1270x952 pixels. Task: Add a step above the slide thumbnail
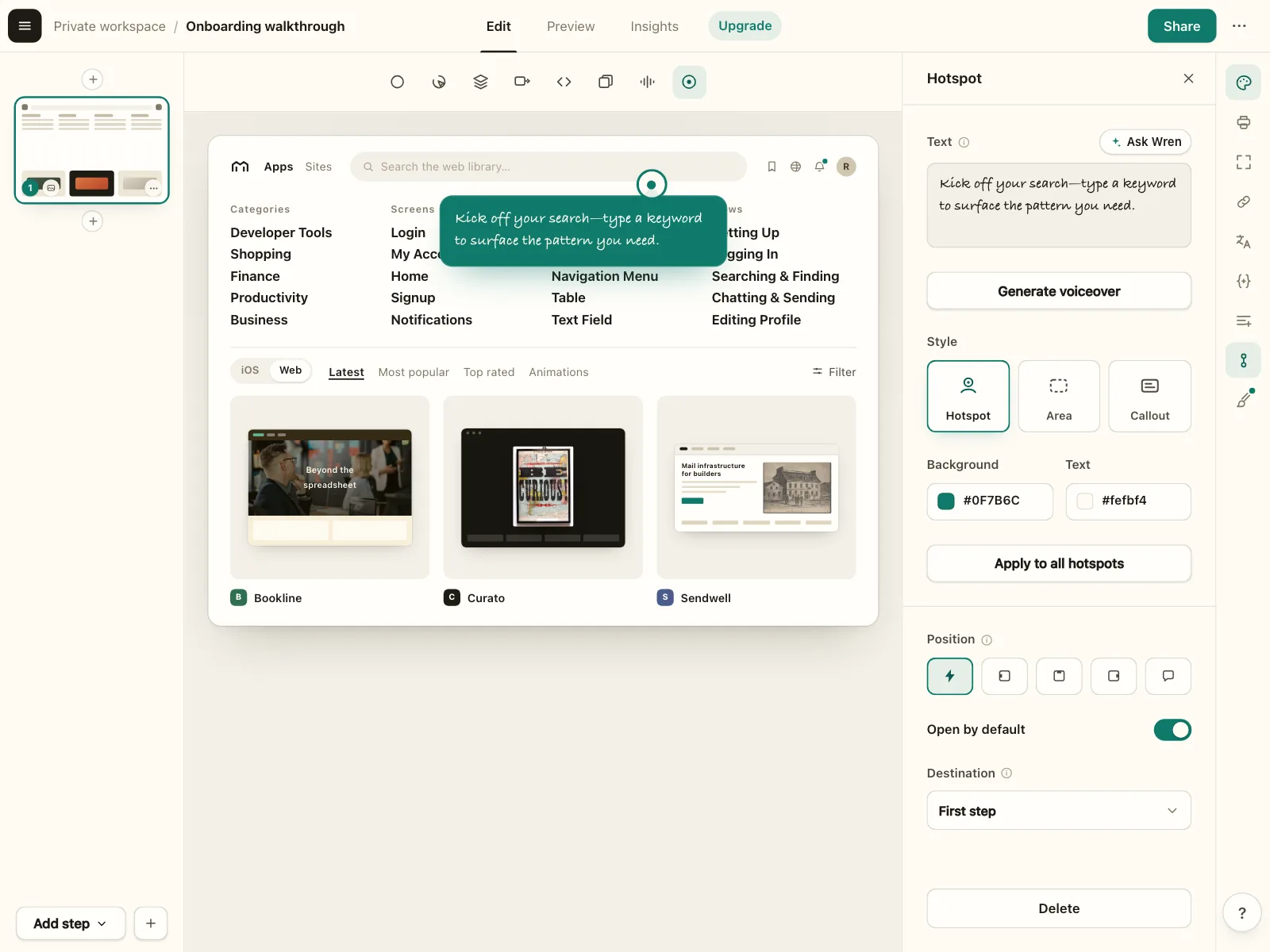pyautogui.click(x=93, y=79)
